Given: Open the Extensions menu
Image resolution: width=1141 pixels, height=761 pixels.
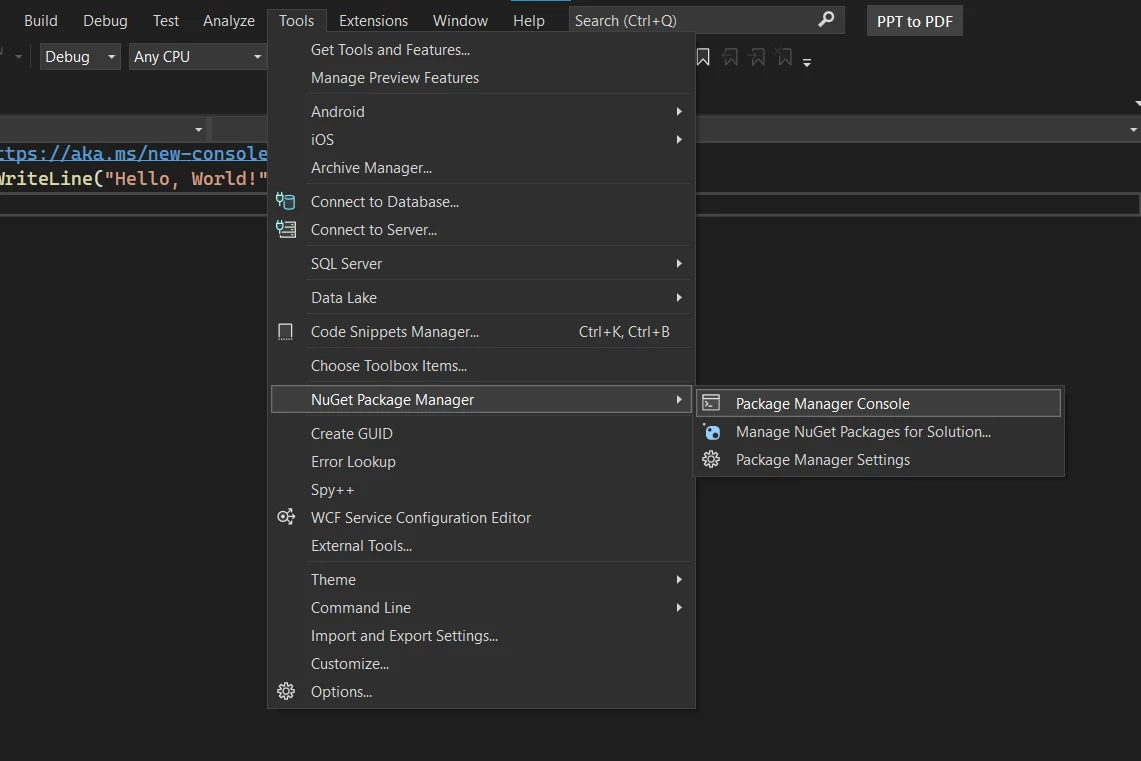Looking at the screenshot, I should click(373, 20).
